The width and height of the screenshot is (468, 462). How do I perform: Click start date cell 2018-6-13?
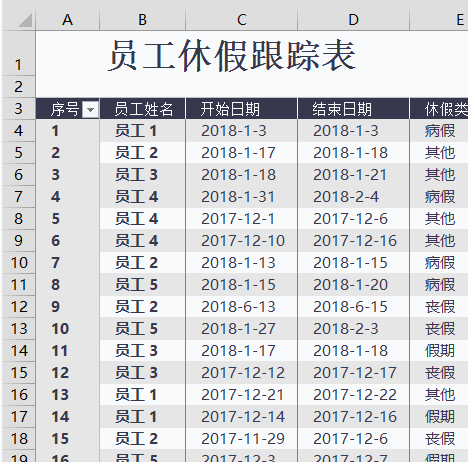242,307
